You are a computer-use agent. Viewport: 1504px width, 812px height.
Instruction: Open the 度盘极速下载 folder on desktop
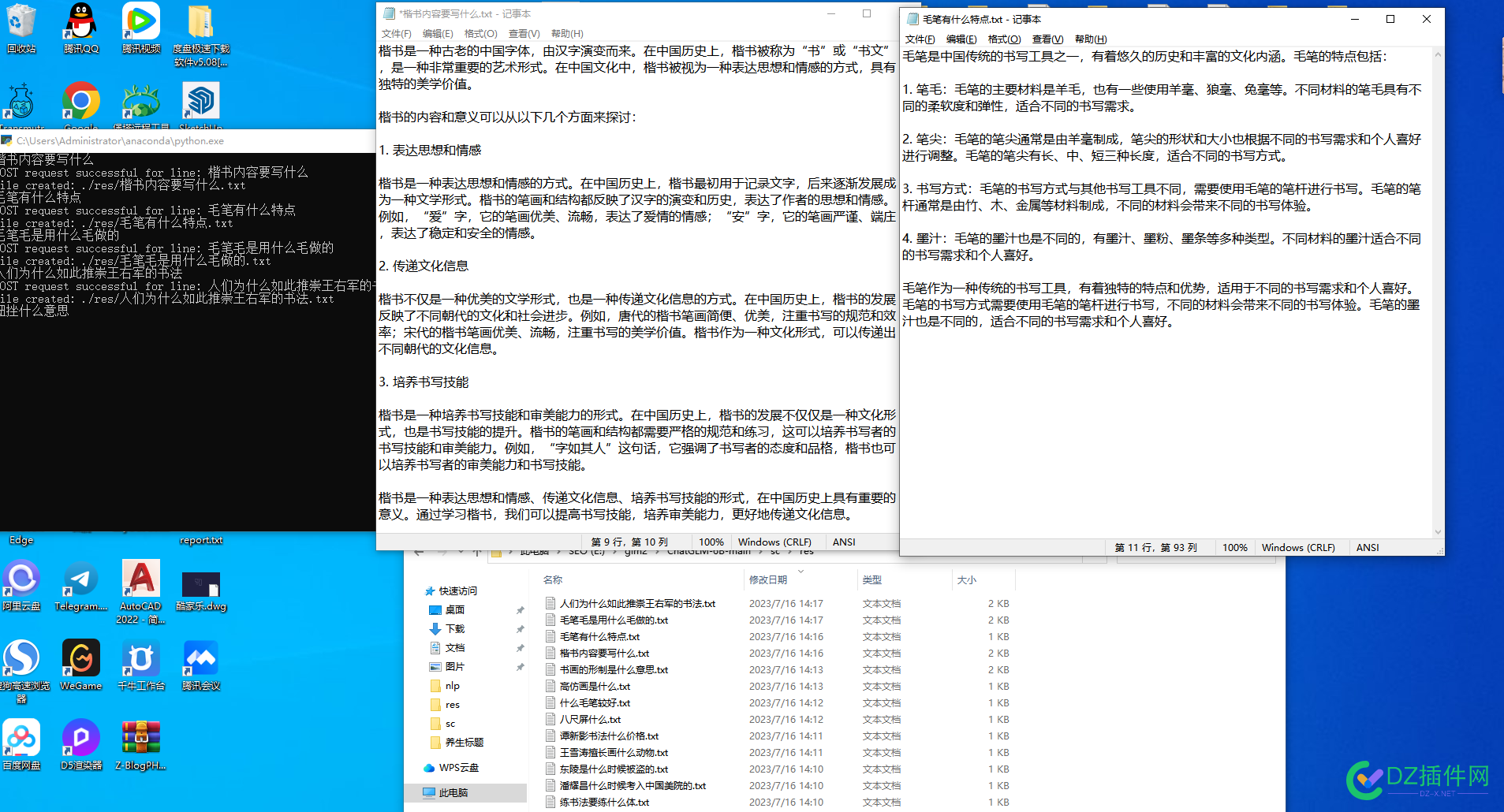tap(201, 35)
